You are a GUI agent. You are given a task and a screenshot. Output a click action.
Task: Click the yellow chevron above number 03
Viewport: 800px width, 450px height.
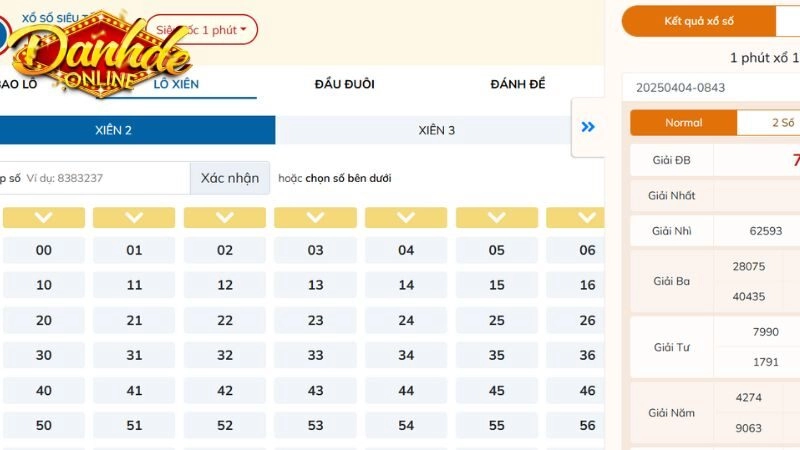(315, 217)
